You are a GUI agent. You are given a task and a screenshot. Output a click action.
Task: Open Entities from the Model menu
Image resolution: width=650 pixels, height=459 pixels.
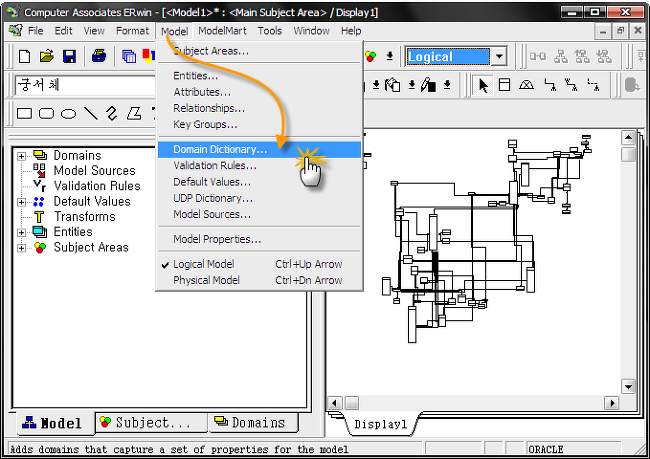pyautogui.click(x=259, y=75)
